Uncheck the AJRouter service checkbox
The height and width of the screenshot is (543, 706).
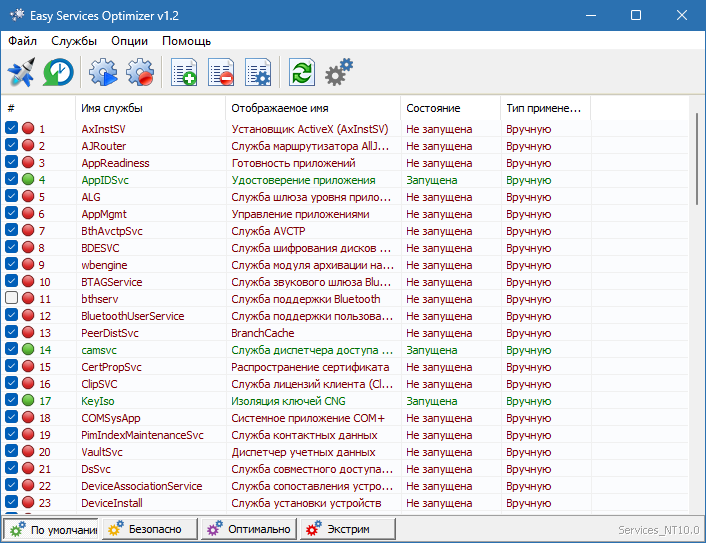(11, 145)
